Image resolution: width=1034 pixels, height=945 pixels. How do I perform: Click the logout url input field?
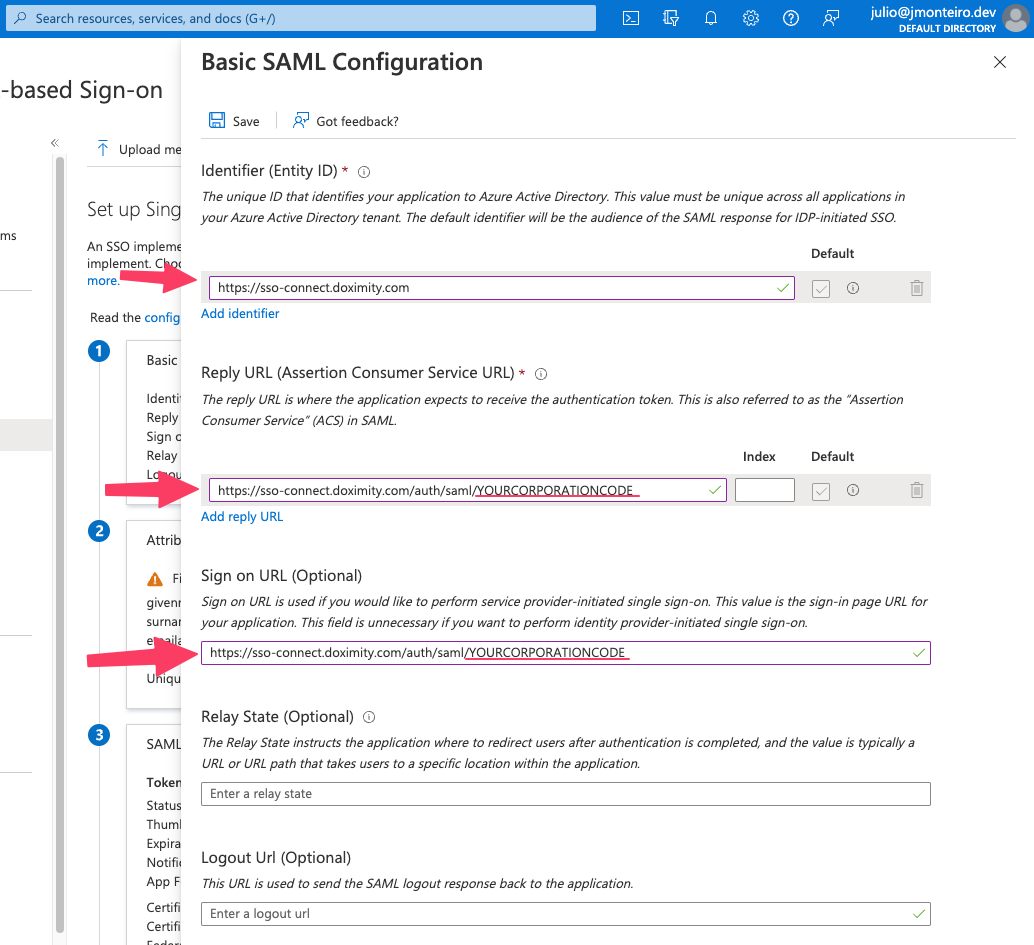click(566, 914)
